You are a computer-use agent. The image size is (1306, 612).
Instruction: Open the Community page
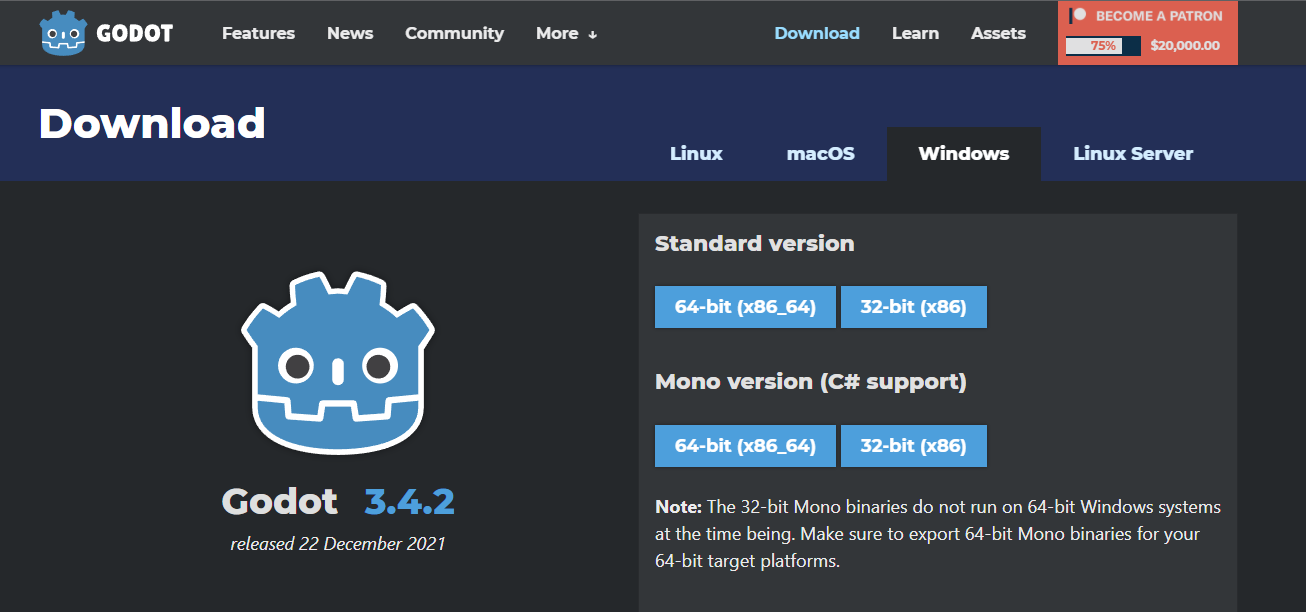[454, 33]
